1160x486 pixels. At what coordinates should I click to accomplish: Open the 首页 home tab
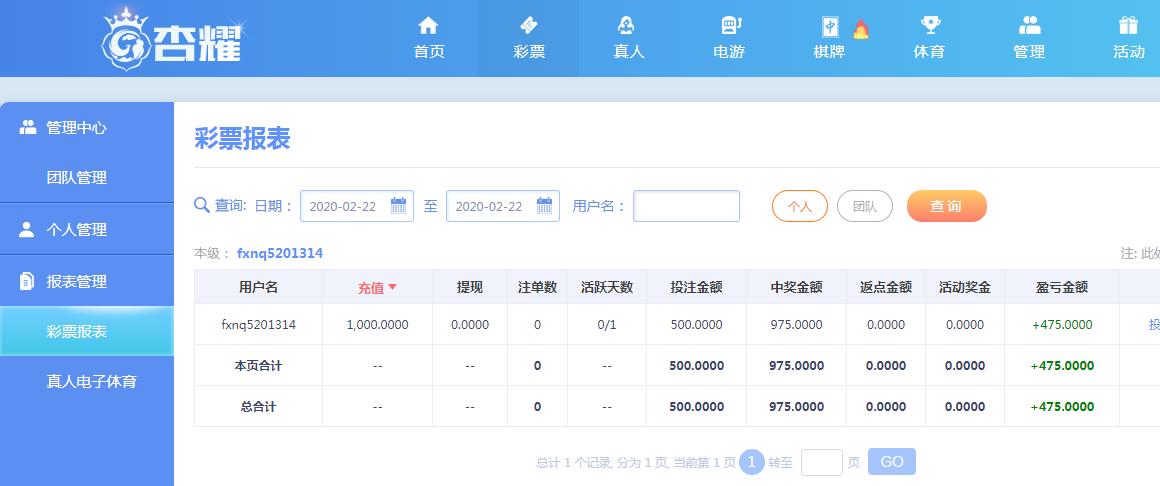click(428, 38)
